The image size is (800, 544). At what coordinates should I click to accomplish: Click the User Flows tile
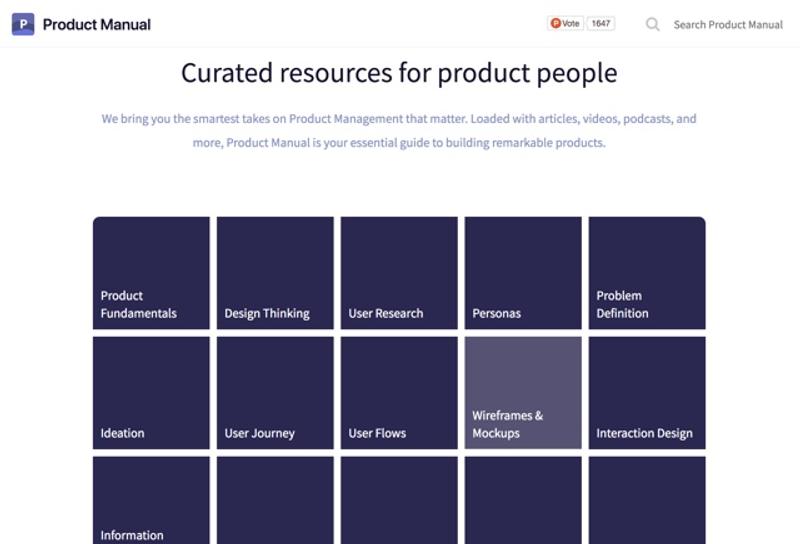coord(399,393)
